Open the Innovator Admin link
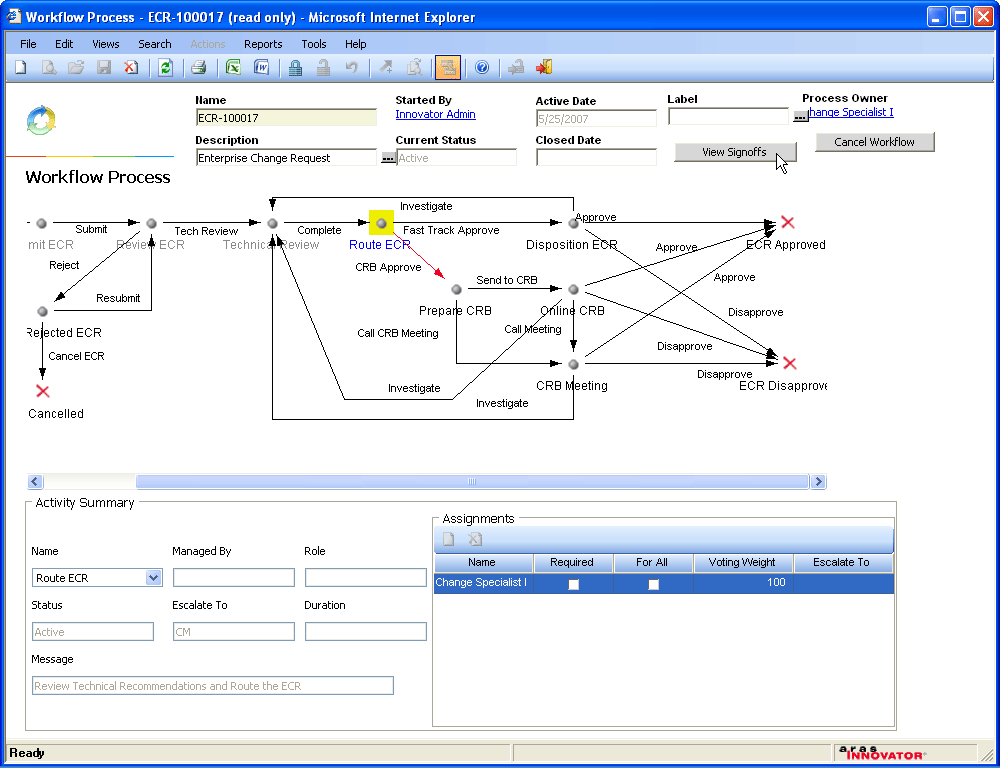Screen dimensions: 1000x768 click(435, 115)
